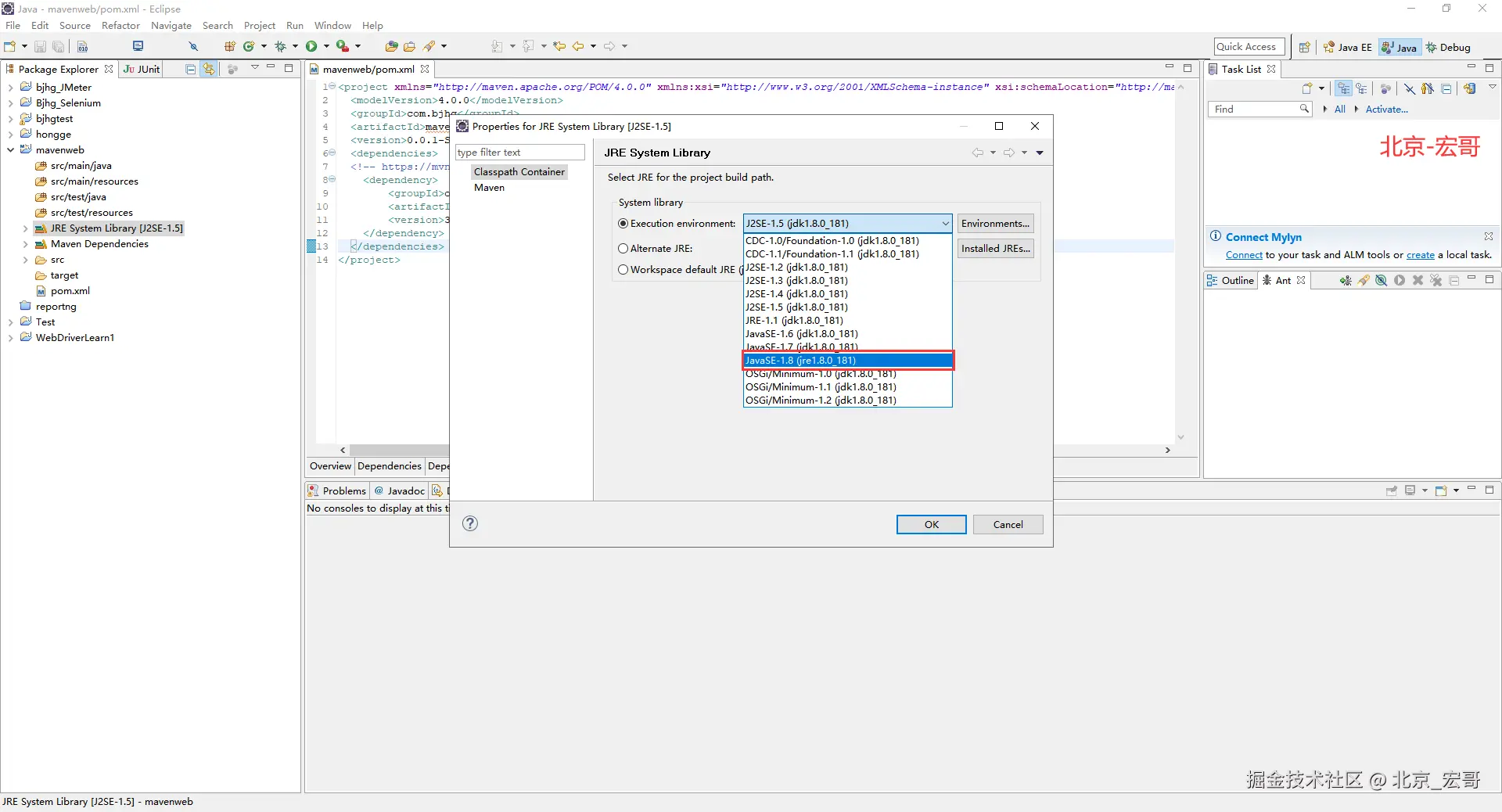This screenshot has height=812, width=1502.
Task: Switch to the Debug perspective
Action: coord(1448,48)
